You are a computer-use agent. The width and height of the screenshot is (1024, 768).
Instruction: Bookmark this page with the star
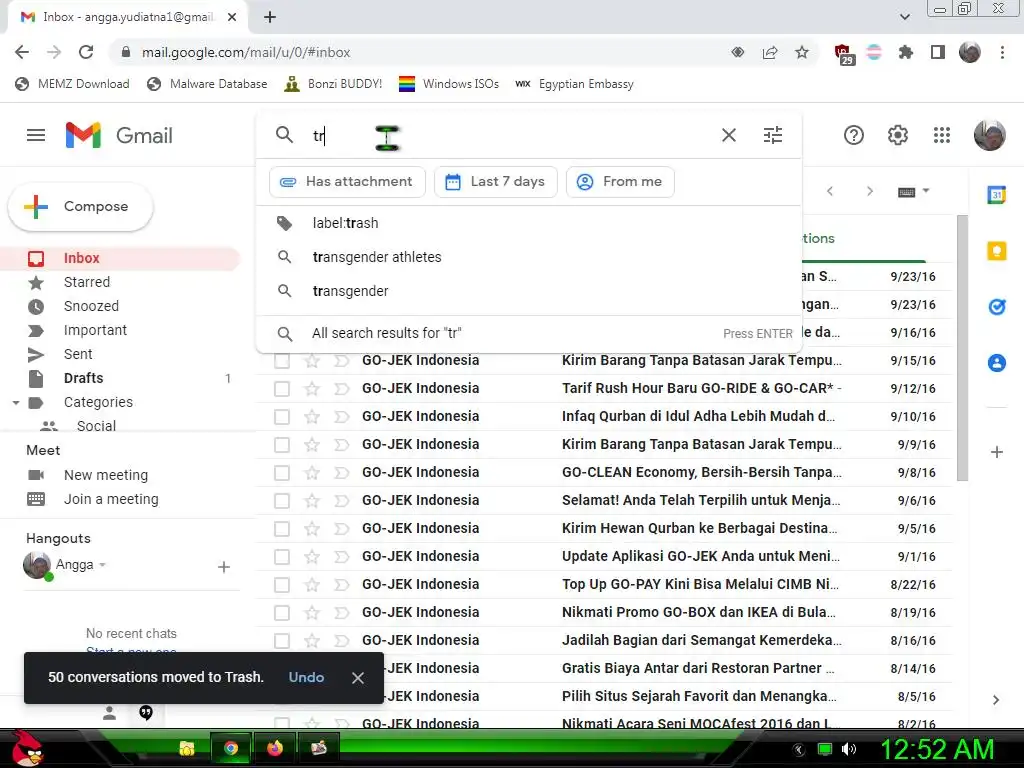(802, 52)
